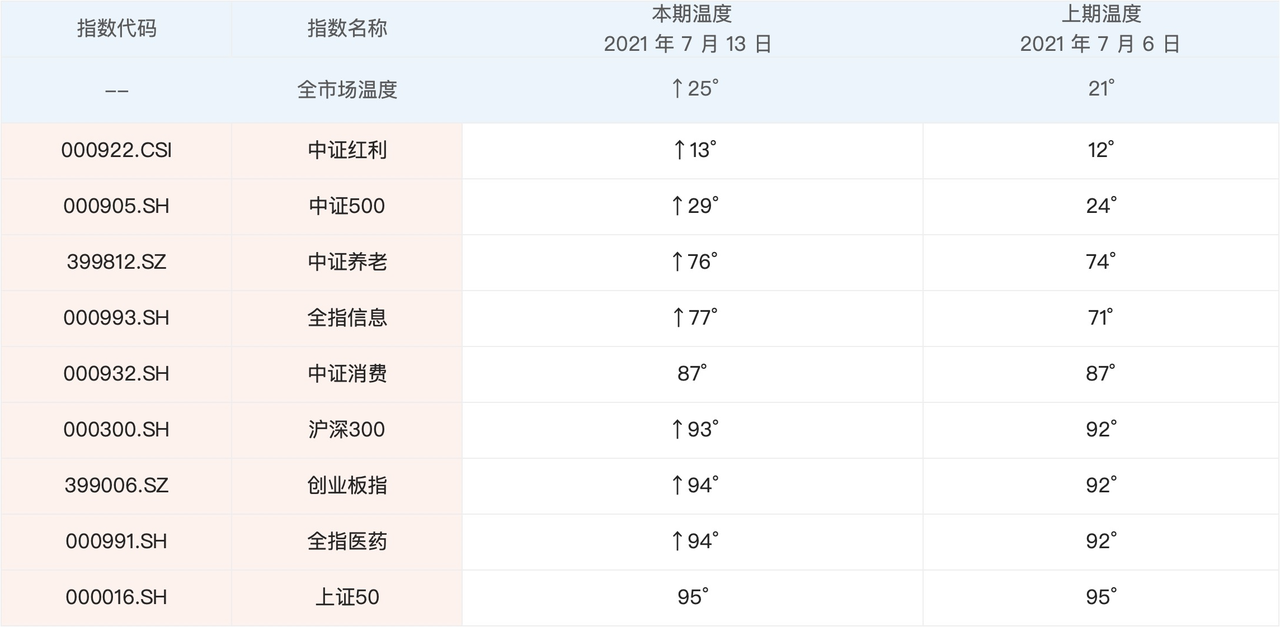
Task: Select the 全指信息 index name
Action: tap(347, 318)
